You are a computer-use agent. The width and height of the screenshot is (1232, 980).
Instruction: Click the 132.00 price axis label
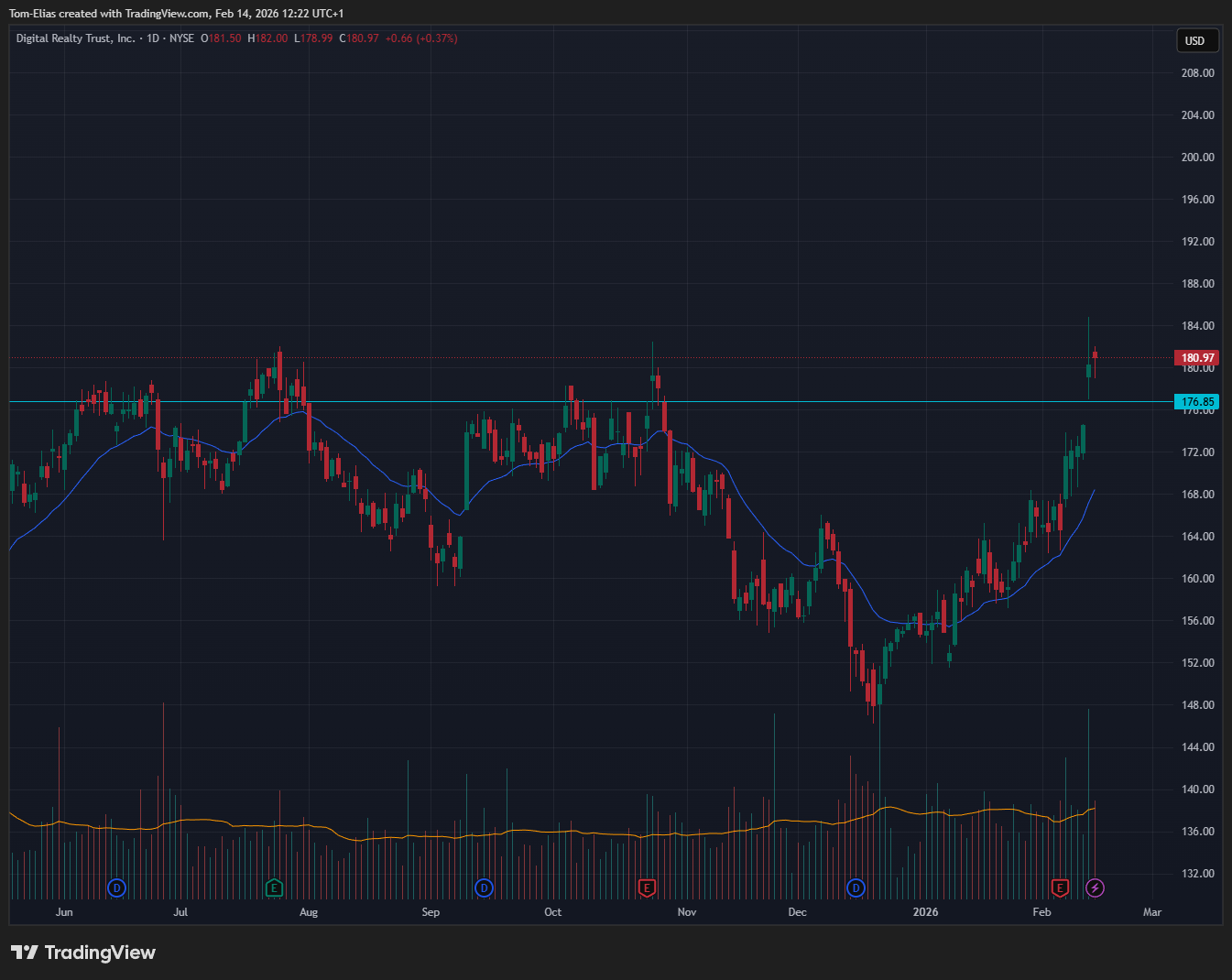pos(1197,874)
